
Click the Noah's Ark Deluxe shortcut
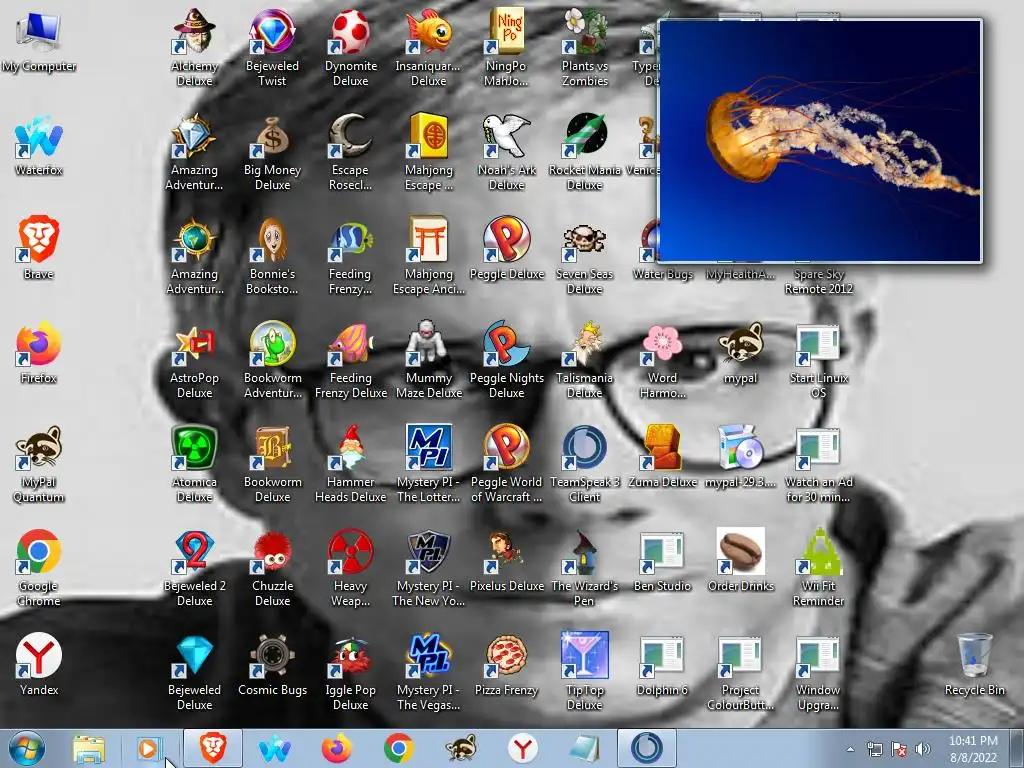pyautogui.click(x=506, y=152)
